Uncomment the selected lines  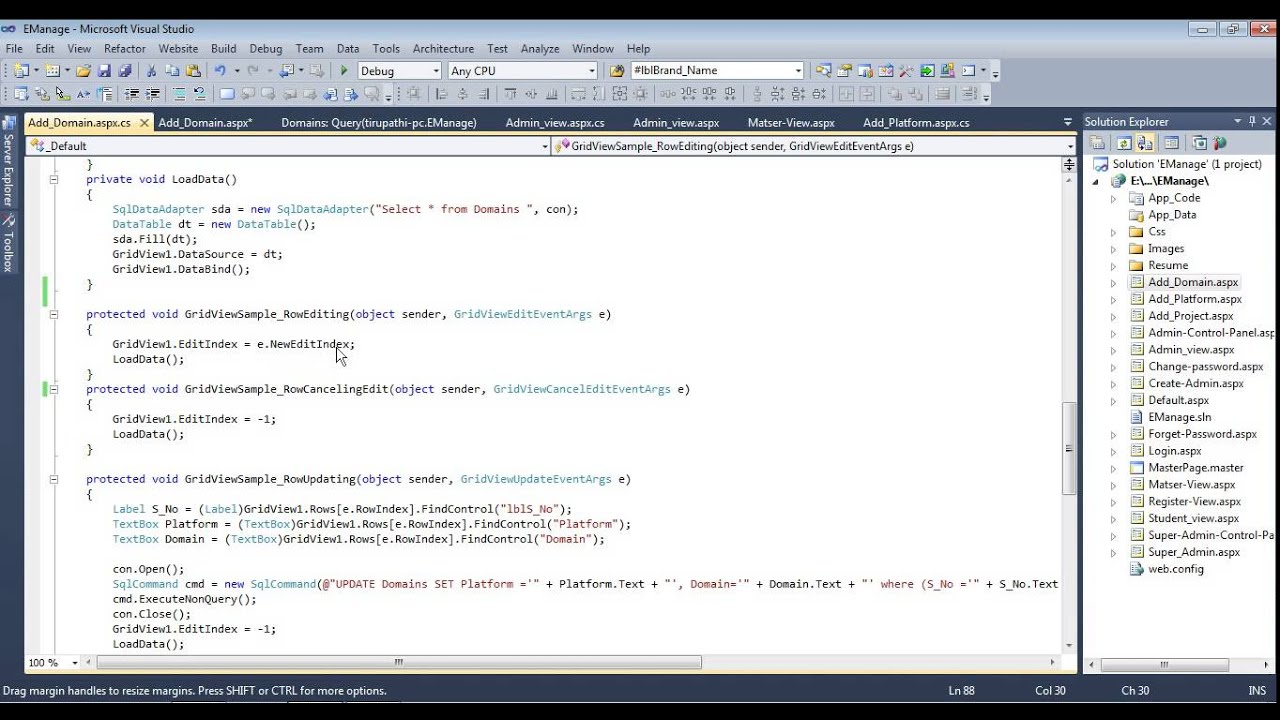tap(199, 94)
